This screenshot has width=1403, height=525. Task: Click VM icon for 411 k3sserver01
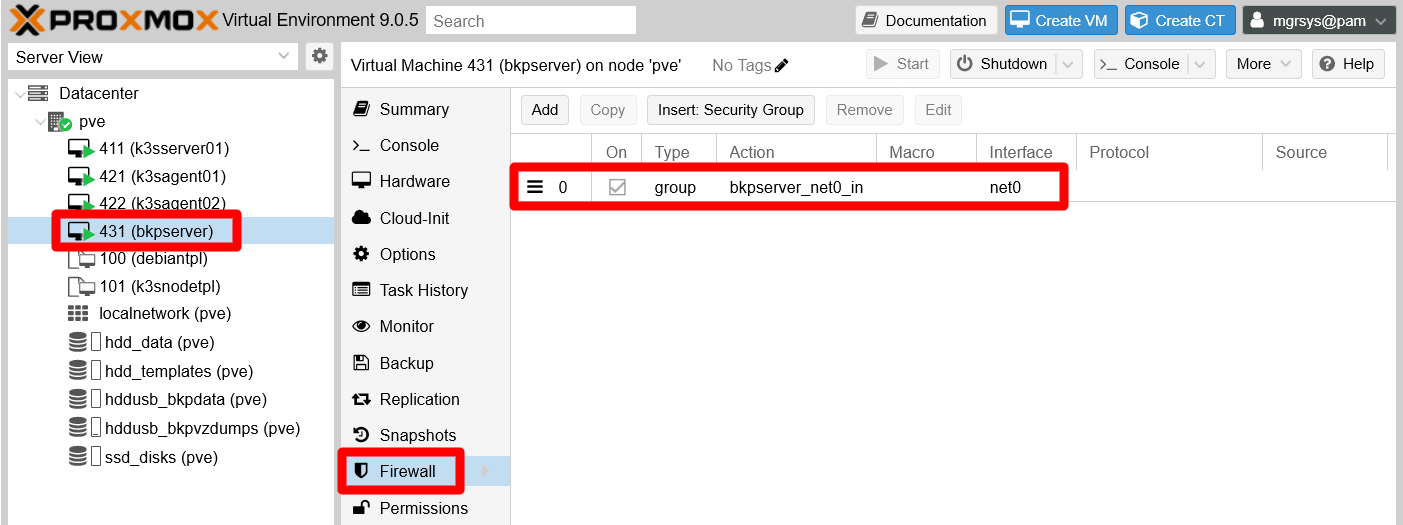(80, 149)
